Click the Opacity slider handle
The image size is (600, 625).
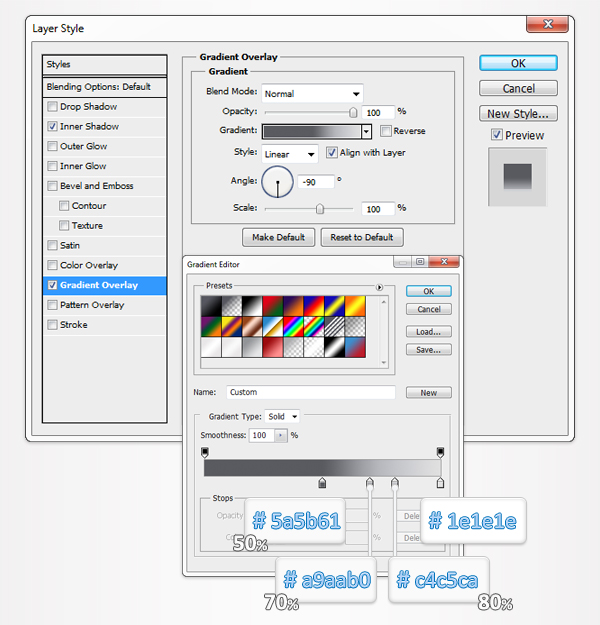(353, 112)
